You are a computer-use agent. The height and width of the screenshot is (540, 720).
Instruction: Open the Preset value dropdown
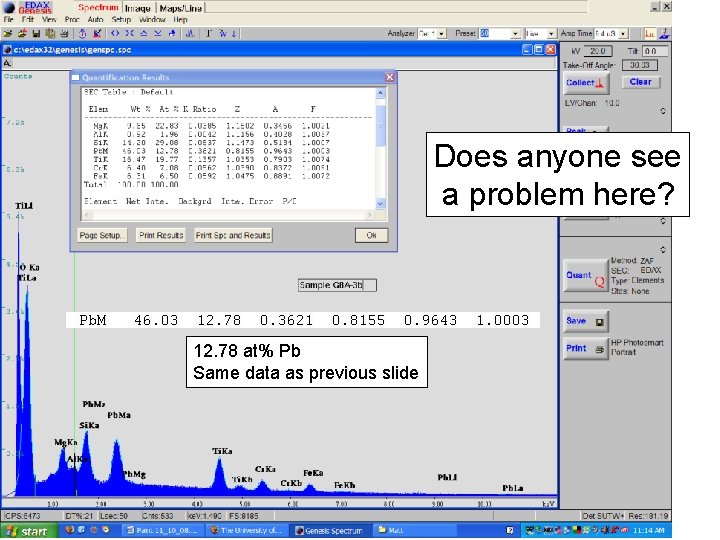tap(515, 34)
